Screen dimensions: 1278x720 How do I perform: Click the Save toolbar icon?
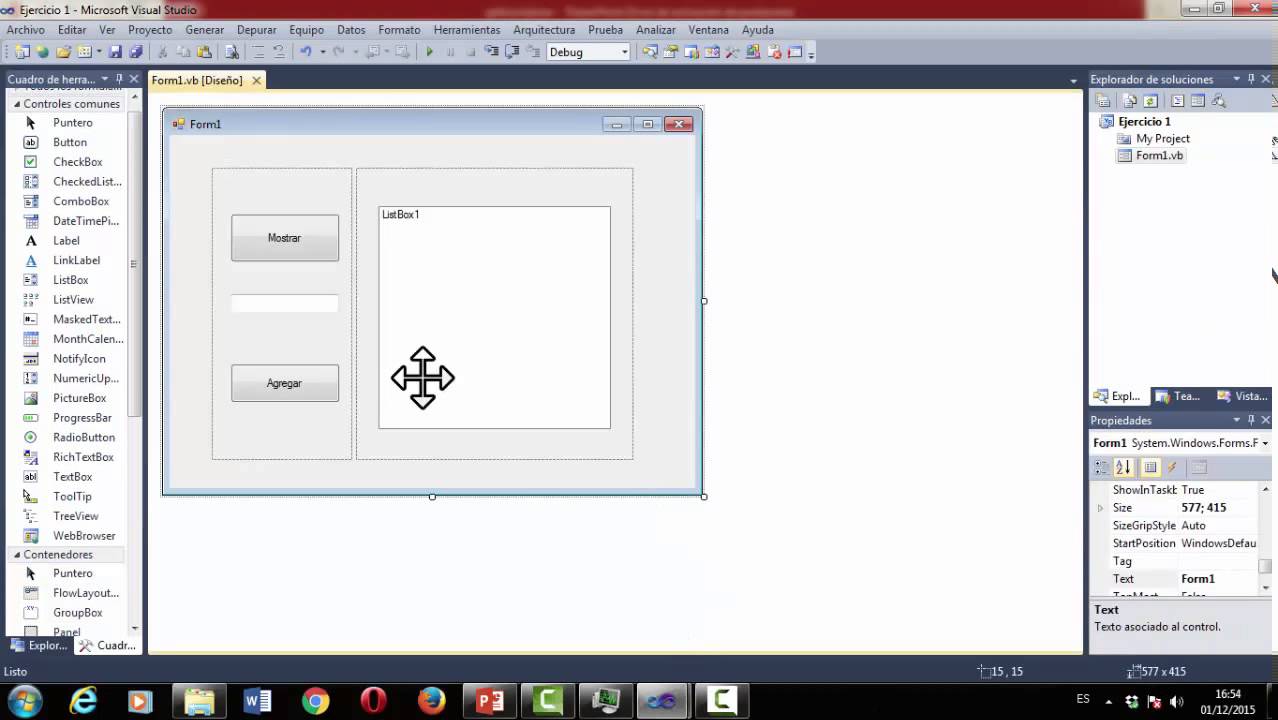(115, 52)
